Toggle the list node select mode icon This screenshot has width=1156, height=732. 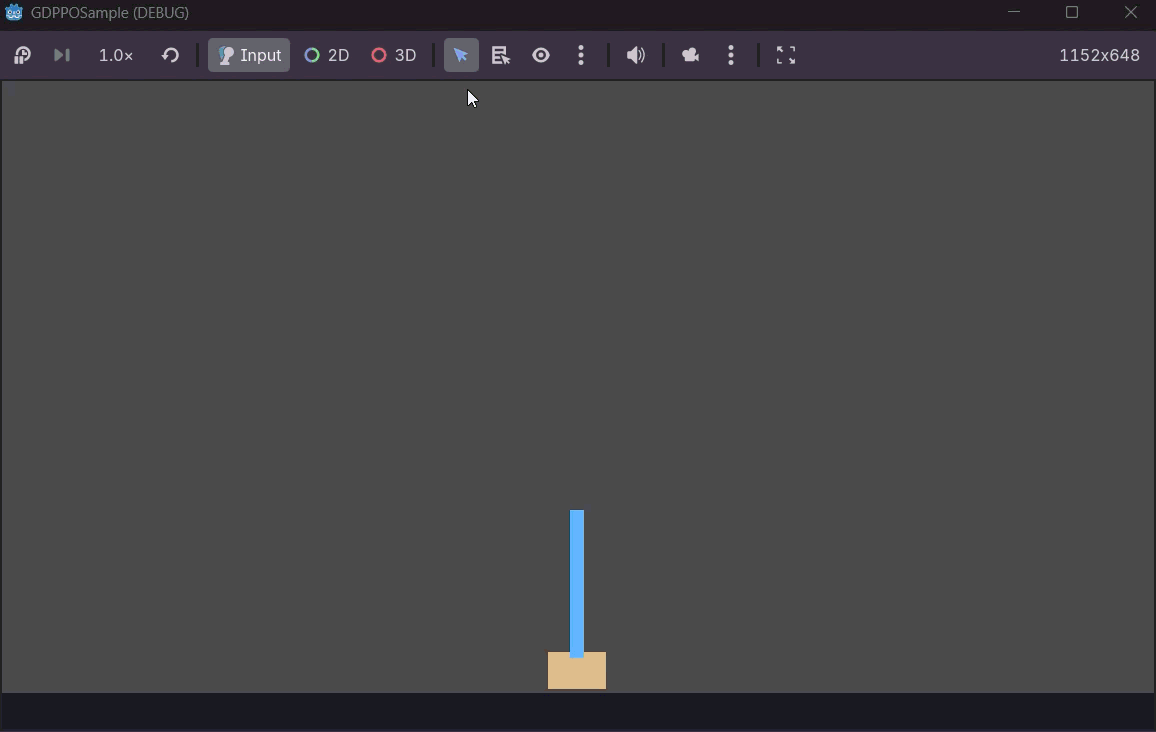[501, 55]
